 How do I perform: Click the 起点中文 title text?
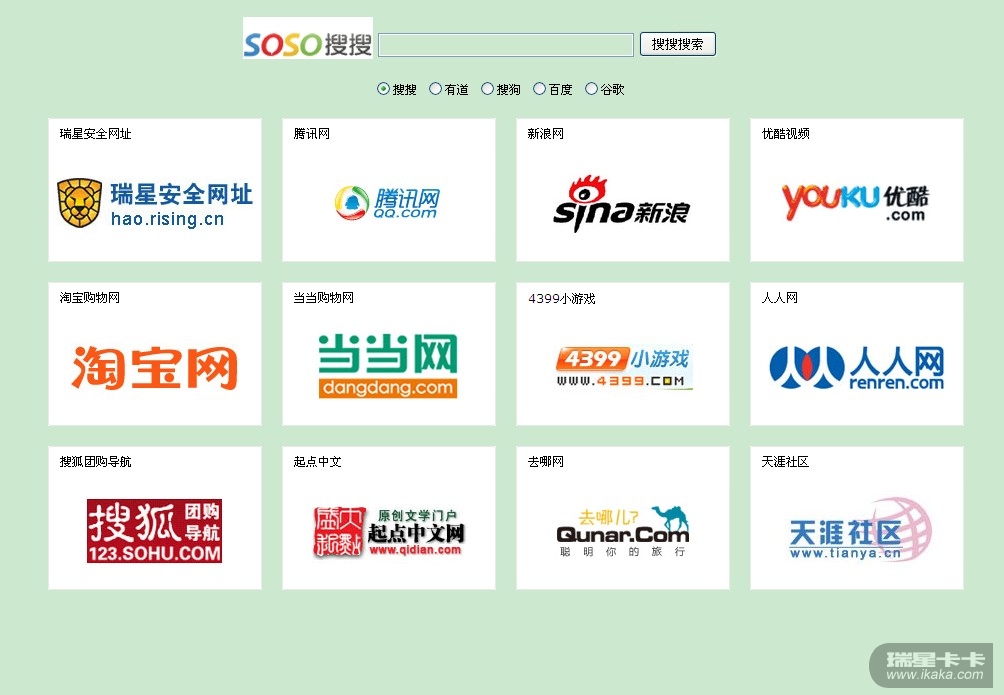click(x=318, y=462)
